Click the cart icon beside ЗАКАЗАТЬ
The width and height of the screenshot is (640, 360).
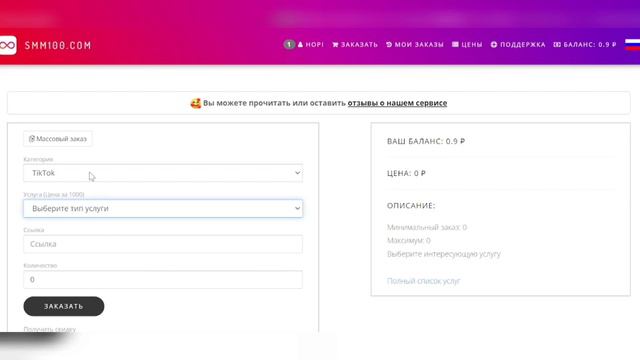tap(335, 44)
